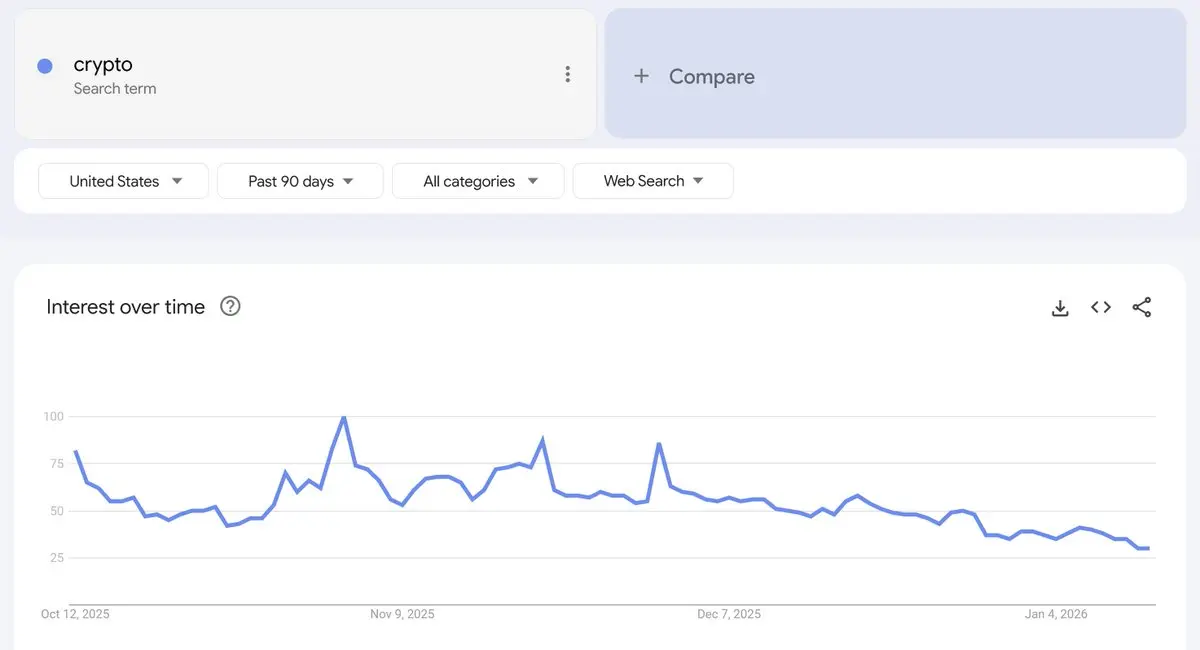1200x650 pixels.
Task: Click the blue crypto color dot
Action: click(x=45, y=66)
